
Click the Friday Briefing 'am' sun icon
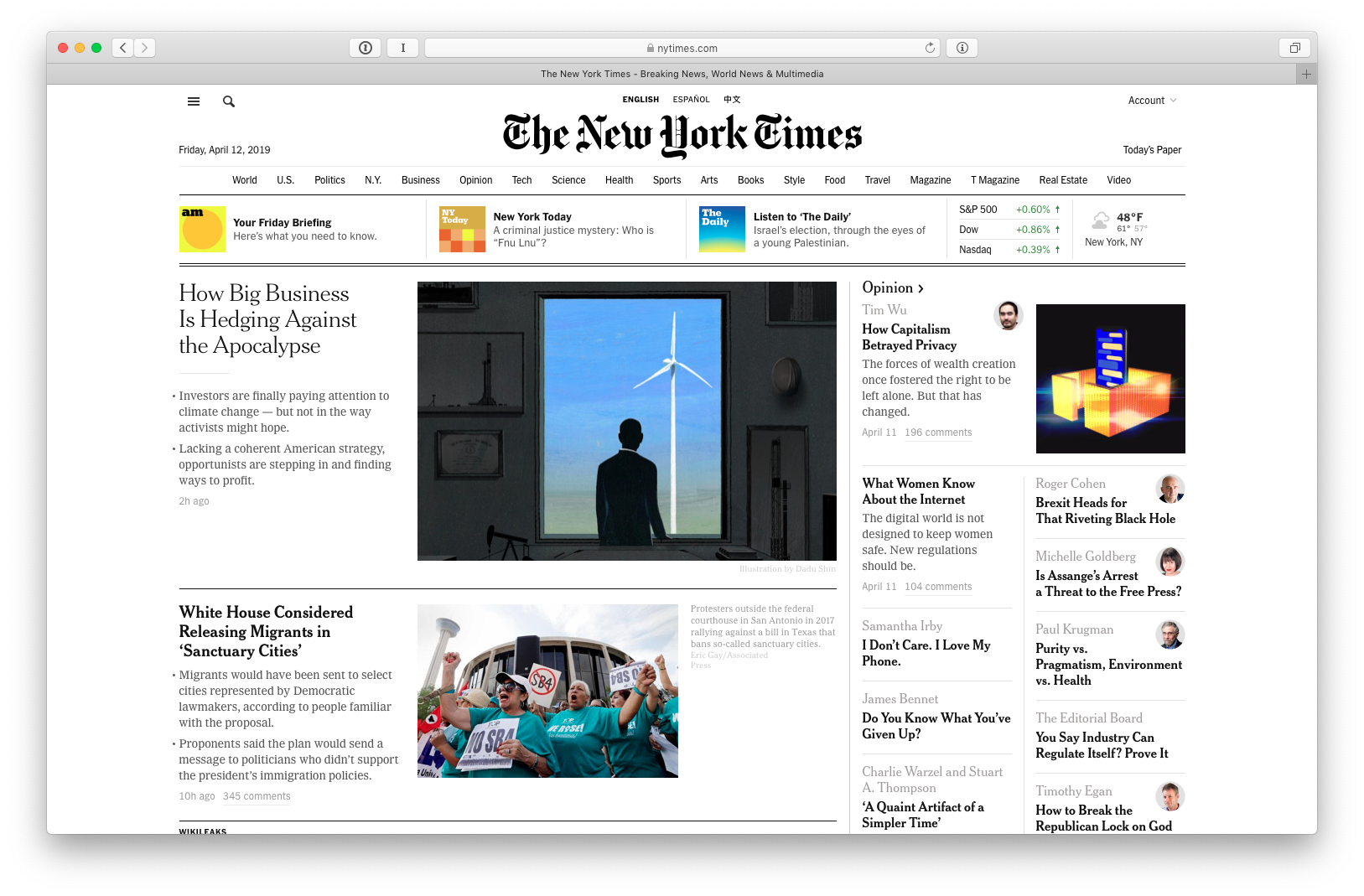(x=202, y=229)
